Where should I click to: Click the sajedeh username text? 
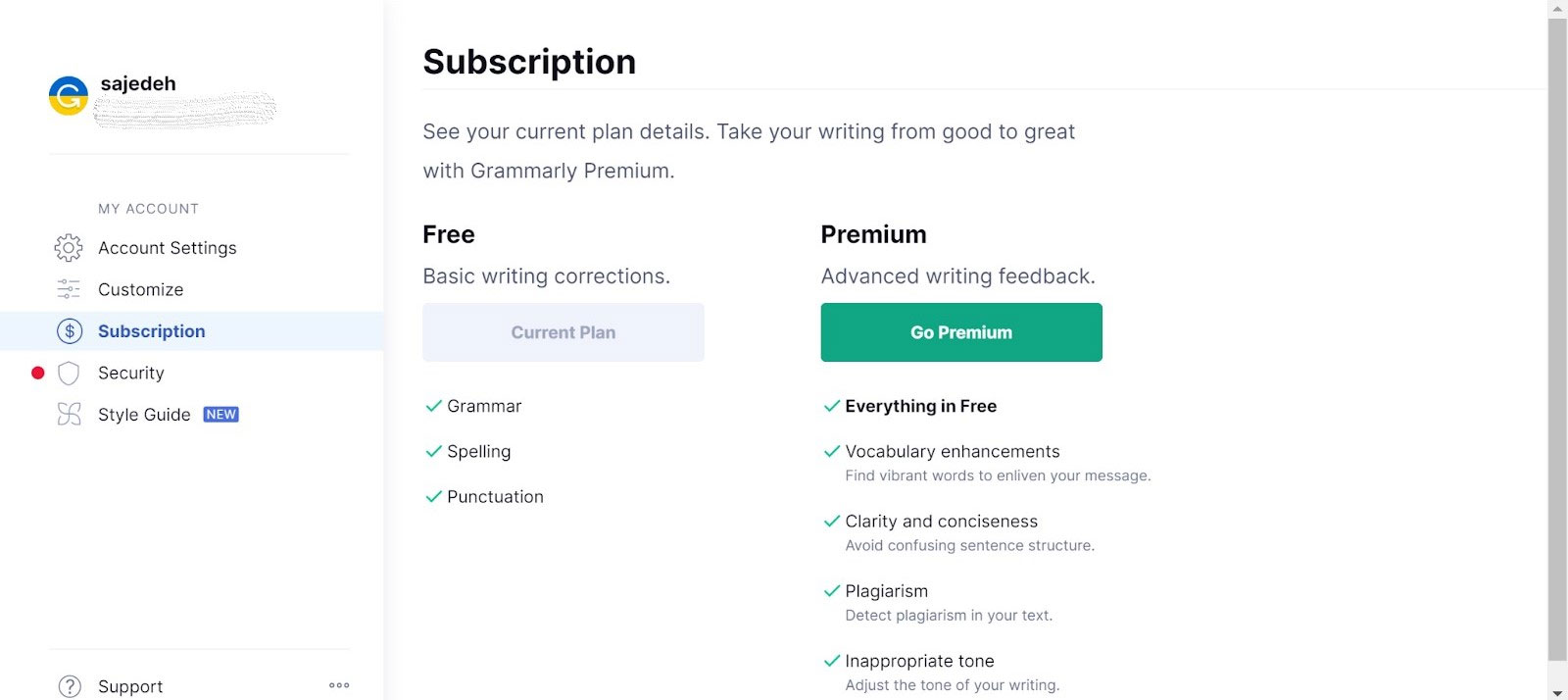[138, 83]
